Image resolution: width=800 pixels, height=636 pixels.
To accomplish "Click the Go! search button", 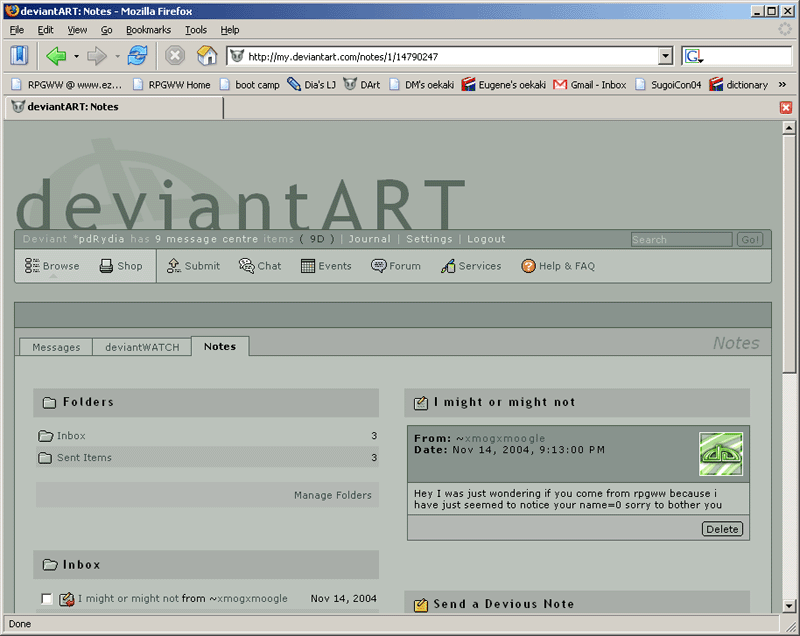I will 750,240.
